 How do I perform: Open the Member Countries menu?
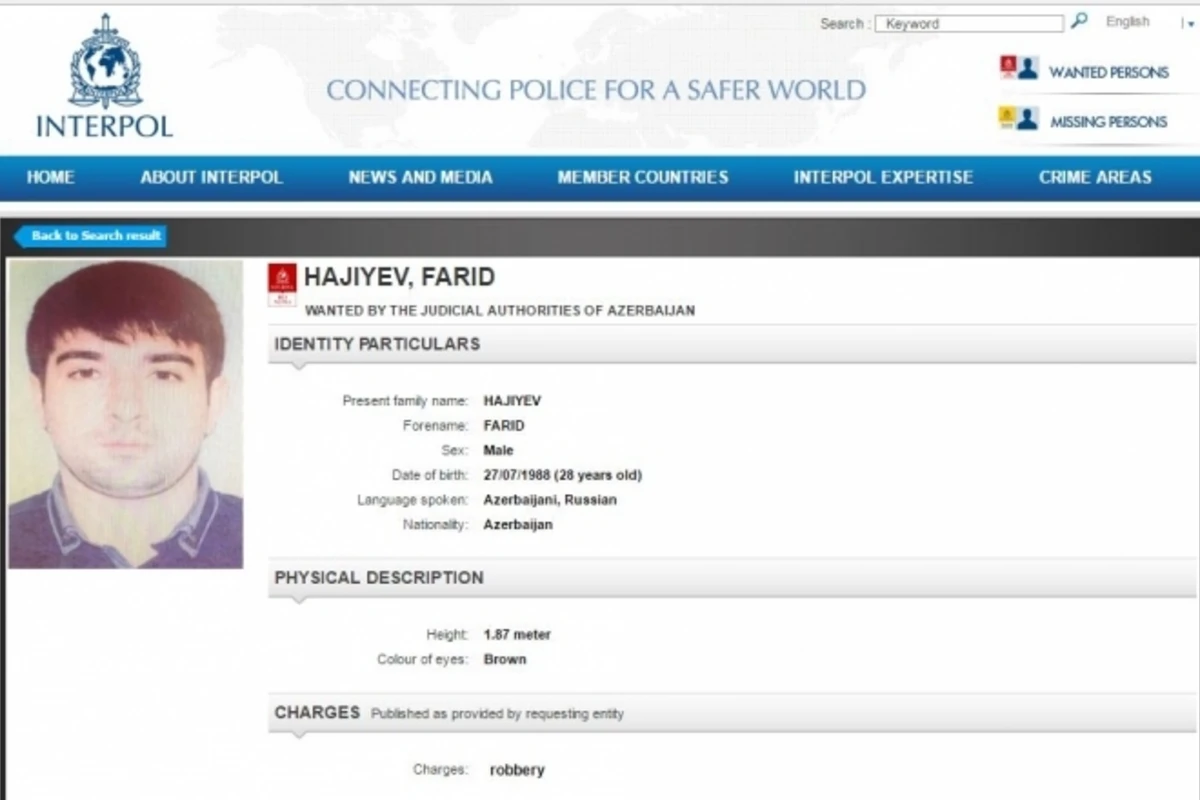point(643,178)
